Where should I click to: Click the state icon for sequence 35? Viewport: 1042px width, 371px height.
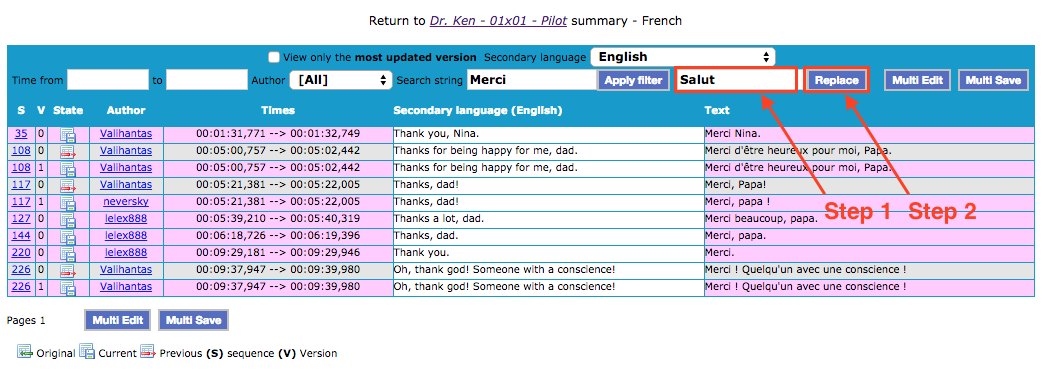tap(68, 135)
